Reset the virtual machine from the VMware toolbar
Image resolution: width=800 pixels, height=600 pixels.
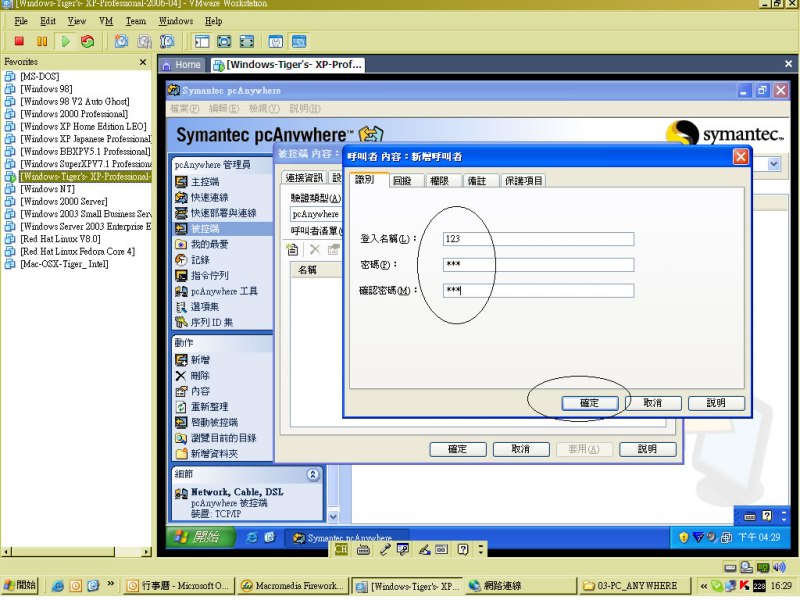tap(88, 41)
